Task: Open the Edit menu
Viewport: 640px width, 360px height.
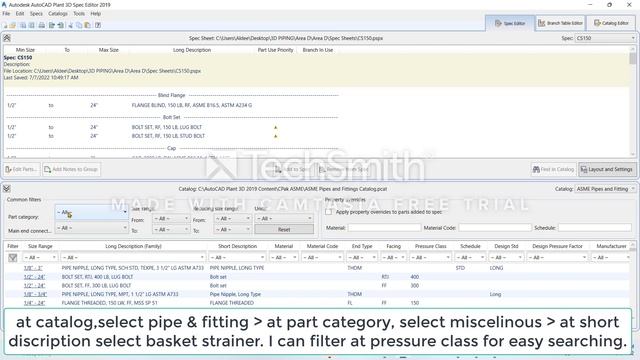Action: (20, 13)
